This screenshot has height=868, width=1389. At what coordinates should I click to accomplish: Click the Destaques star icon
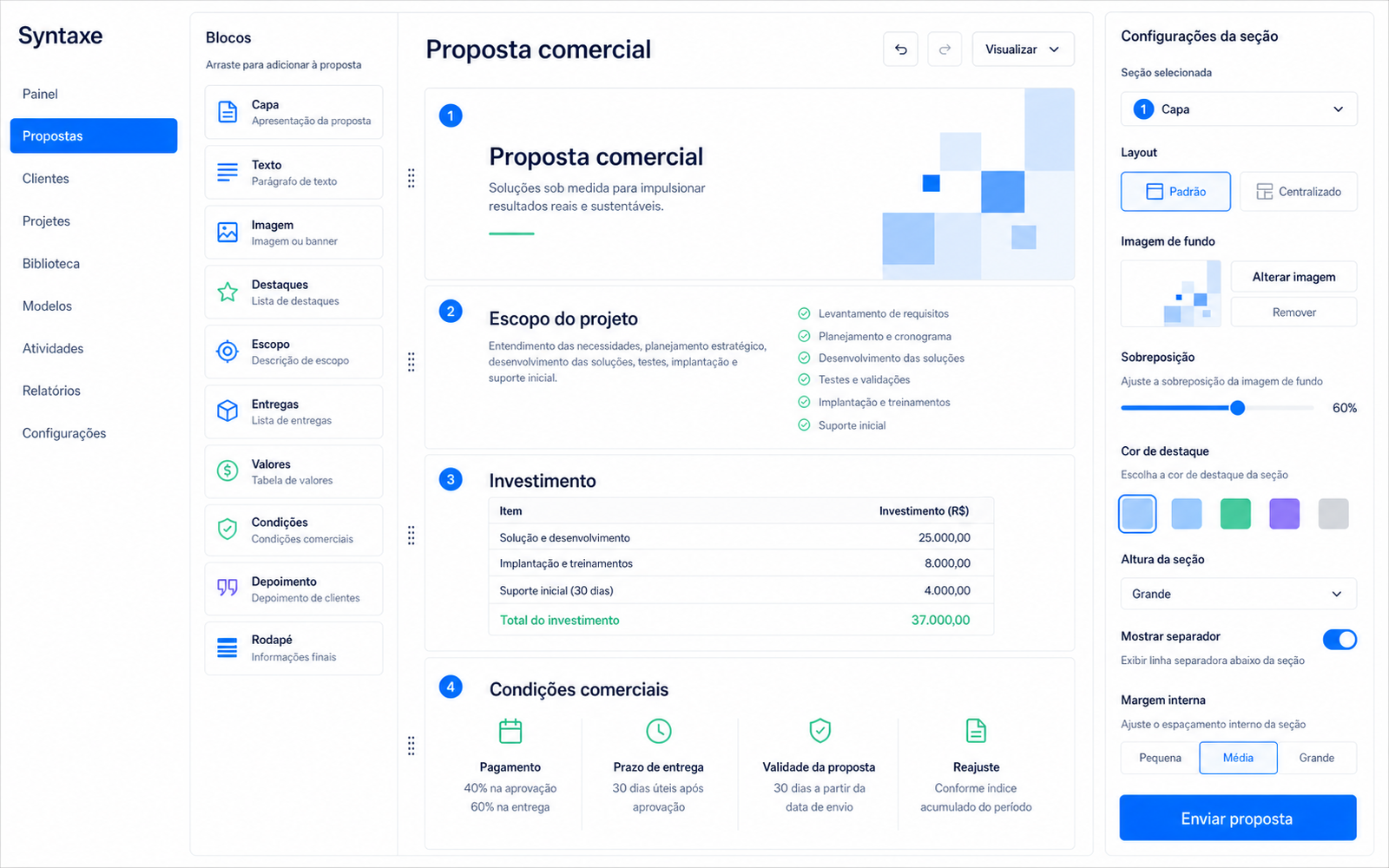tap(227, 293)
